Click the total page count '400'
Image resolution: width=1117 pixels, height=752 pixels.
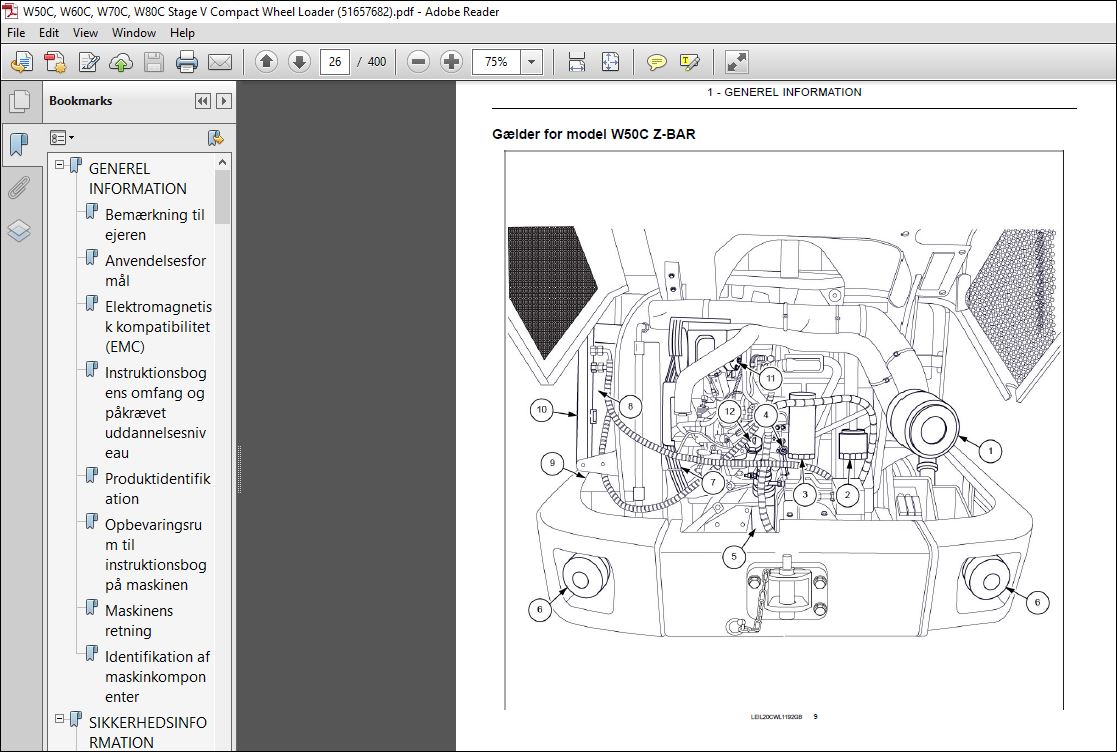click(377, 62)
